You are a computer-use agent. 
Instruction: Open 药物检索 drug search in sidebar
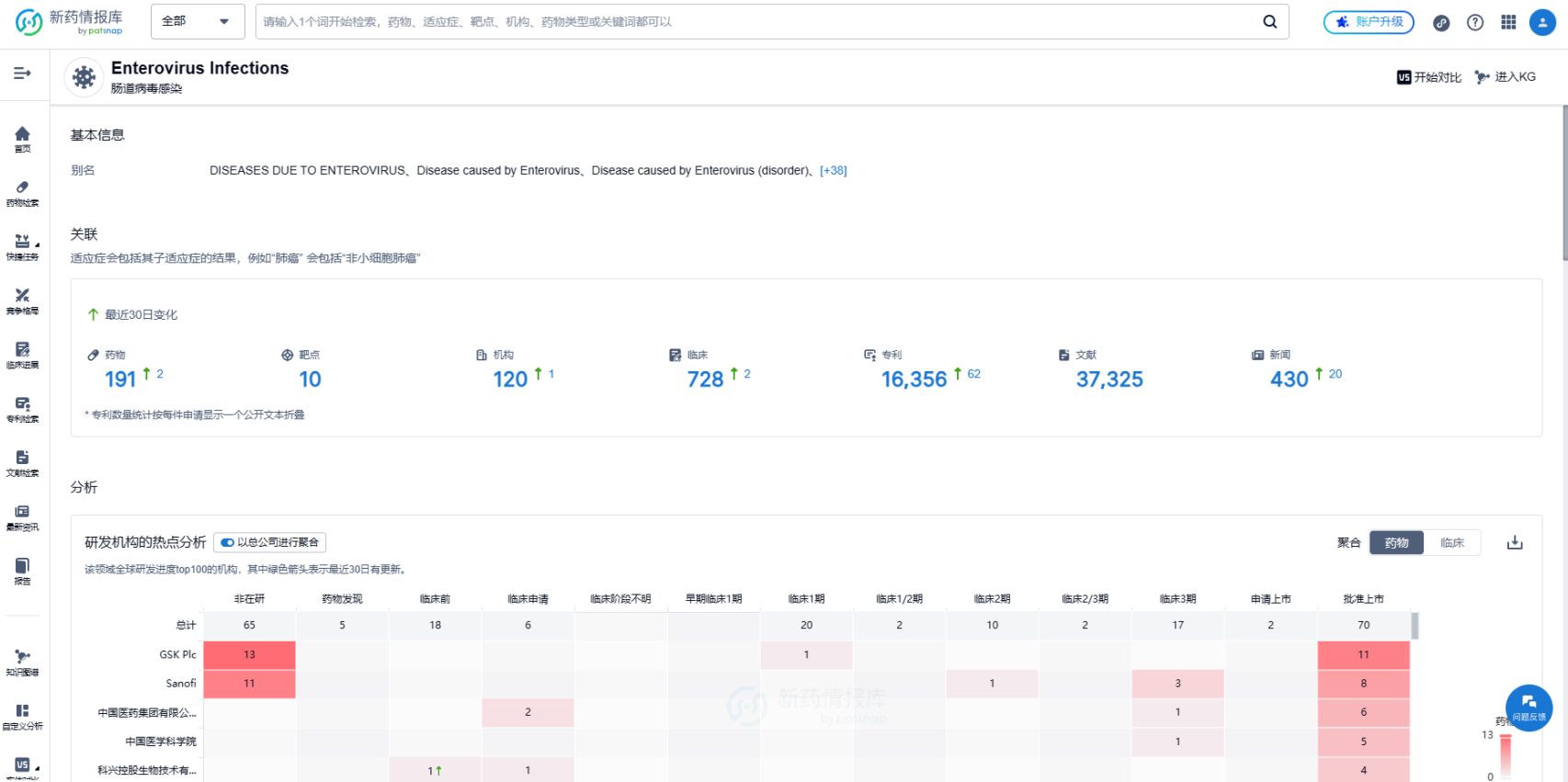22,193
